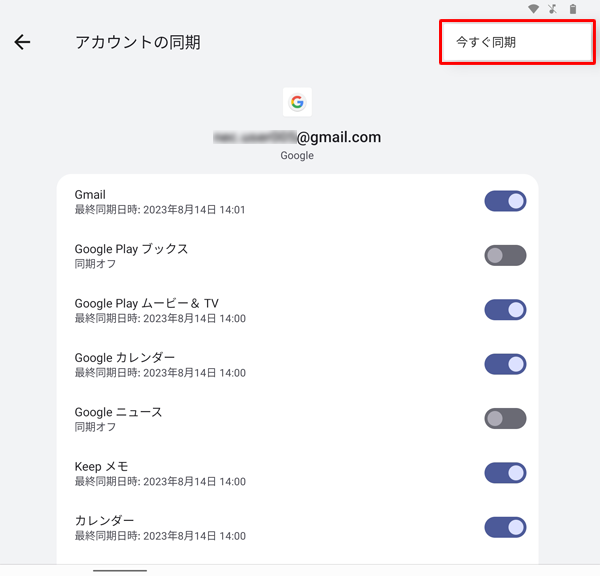Select the Google Play ブックス row label
This screenshot has height=576, width=600.
click(x=131, y=249)
